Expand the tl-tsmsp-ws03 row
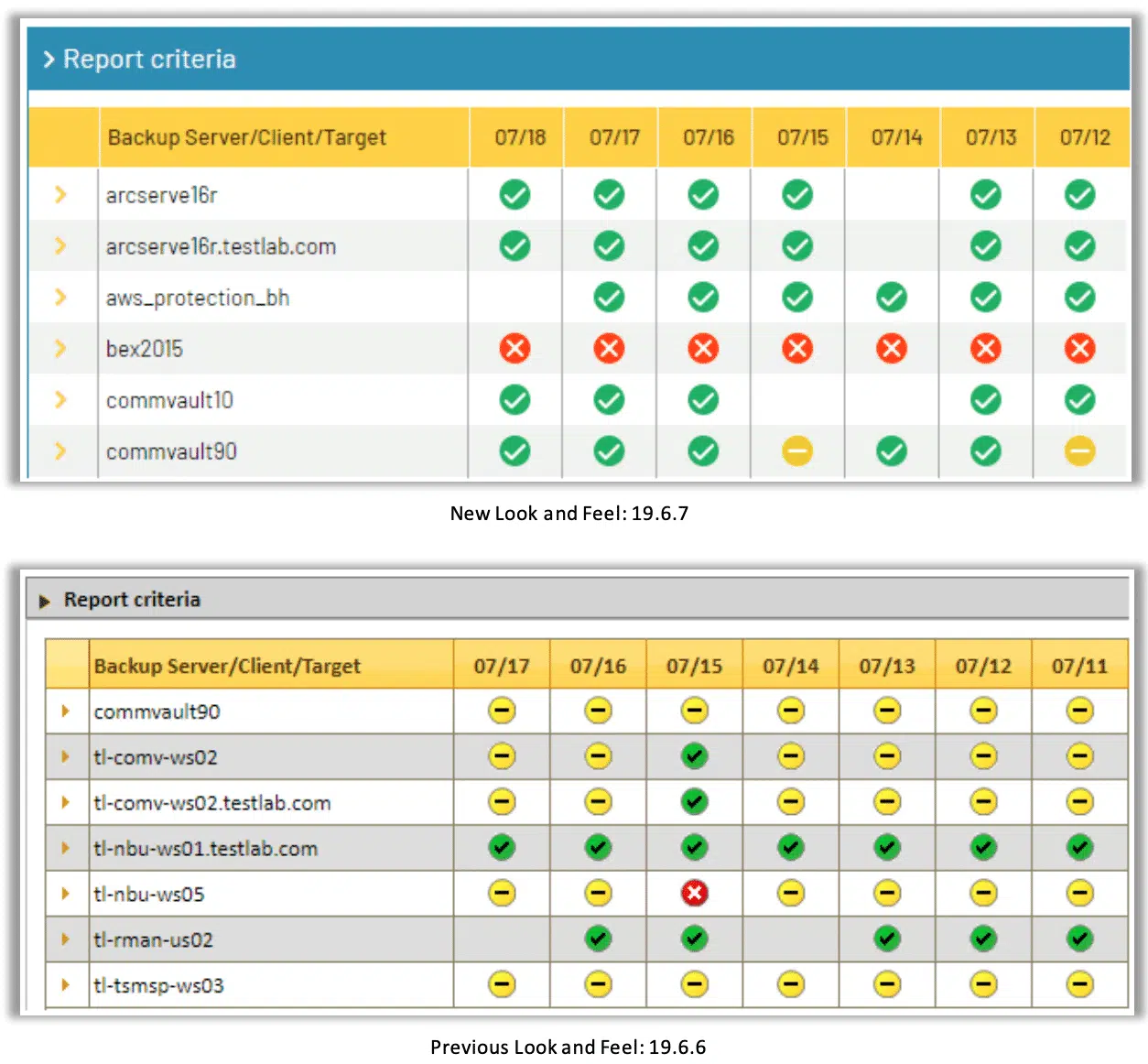 [65, 984]
